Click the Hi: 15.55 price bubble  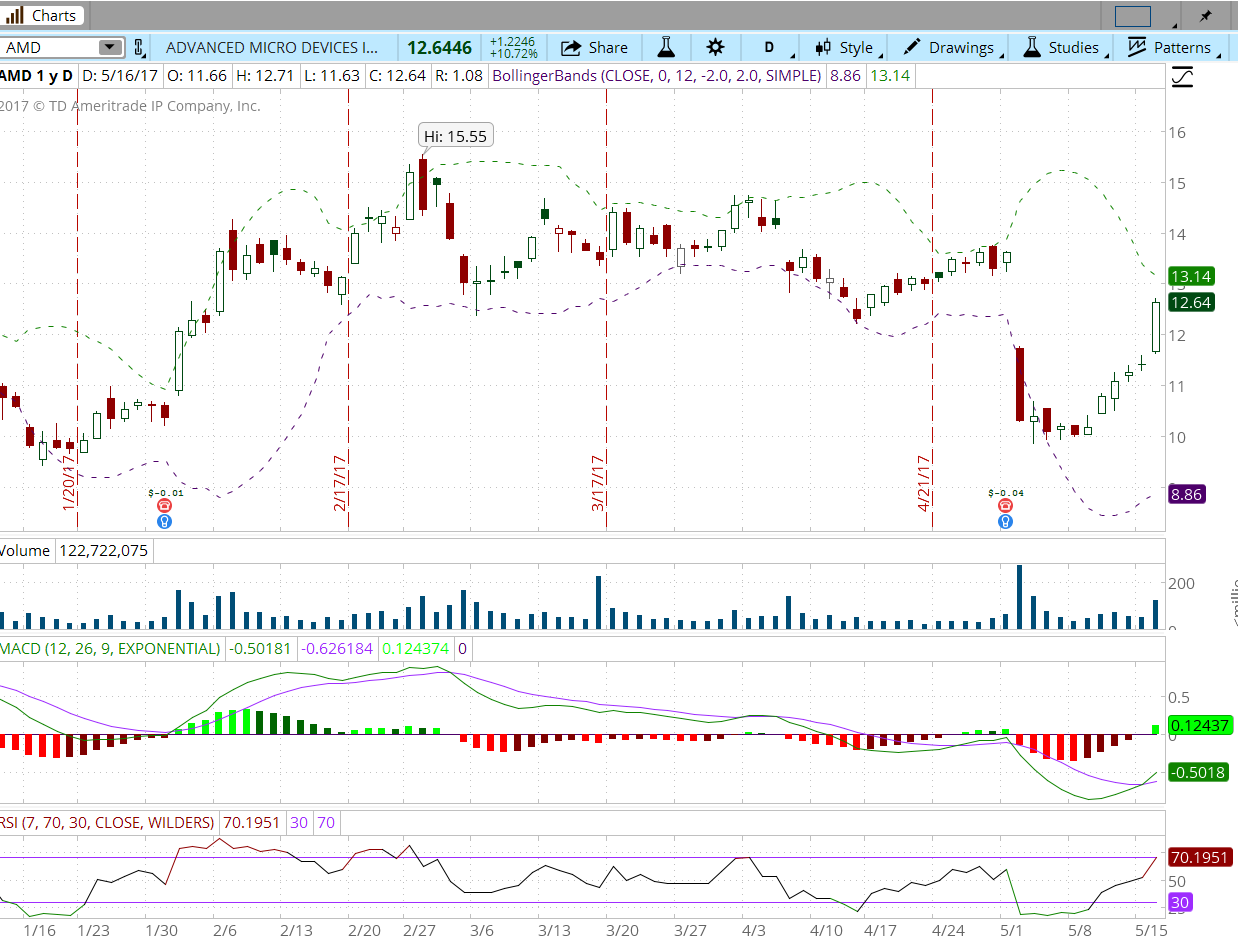(455, 137)
